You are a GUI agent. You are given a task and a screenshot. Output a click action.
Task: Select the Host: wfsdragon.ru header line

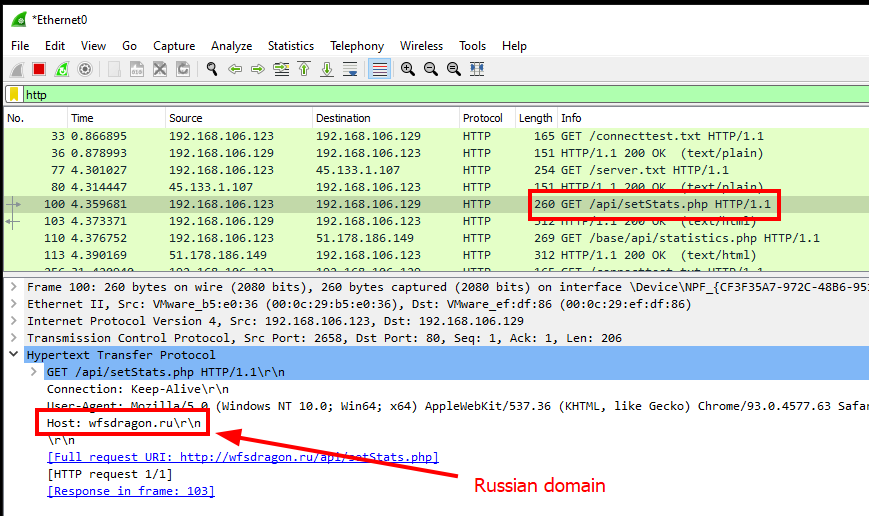[x=124, y=423]
